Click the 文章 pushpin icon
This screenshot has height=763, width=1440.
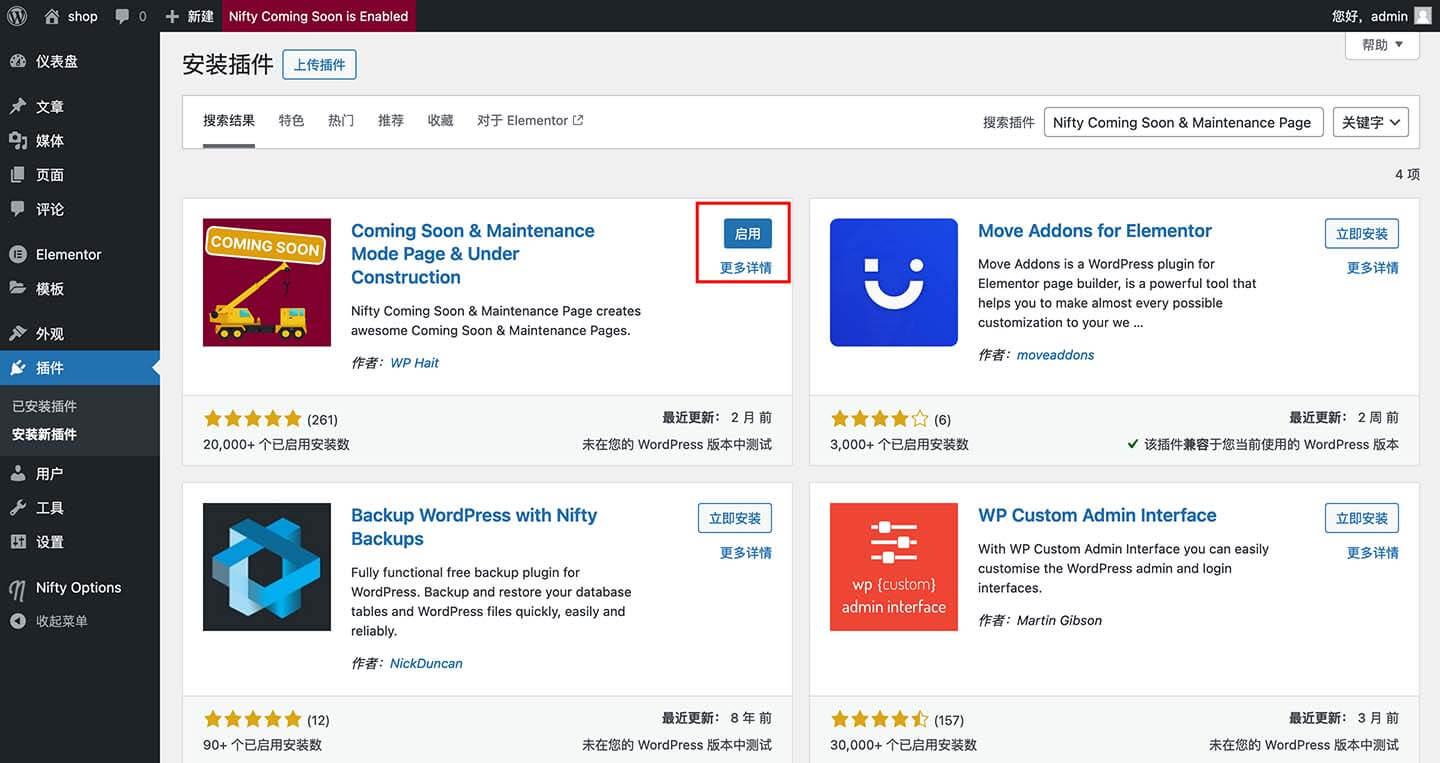point(18,107)
